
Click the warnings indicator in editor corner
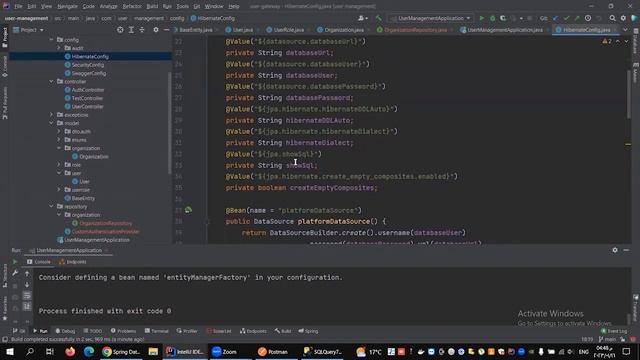pos(607,41)
